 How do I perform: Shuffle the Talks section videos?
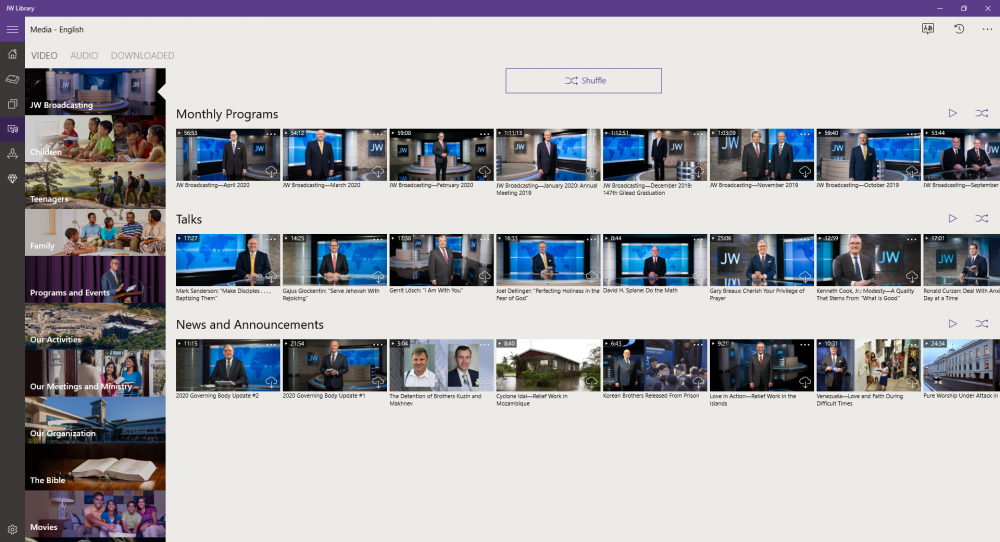pyautogui.click(x=981, y=218)
